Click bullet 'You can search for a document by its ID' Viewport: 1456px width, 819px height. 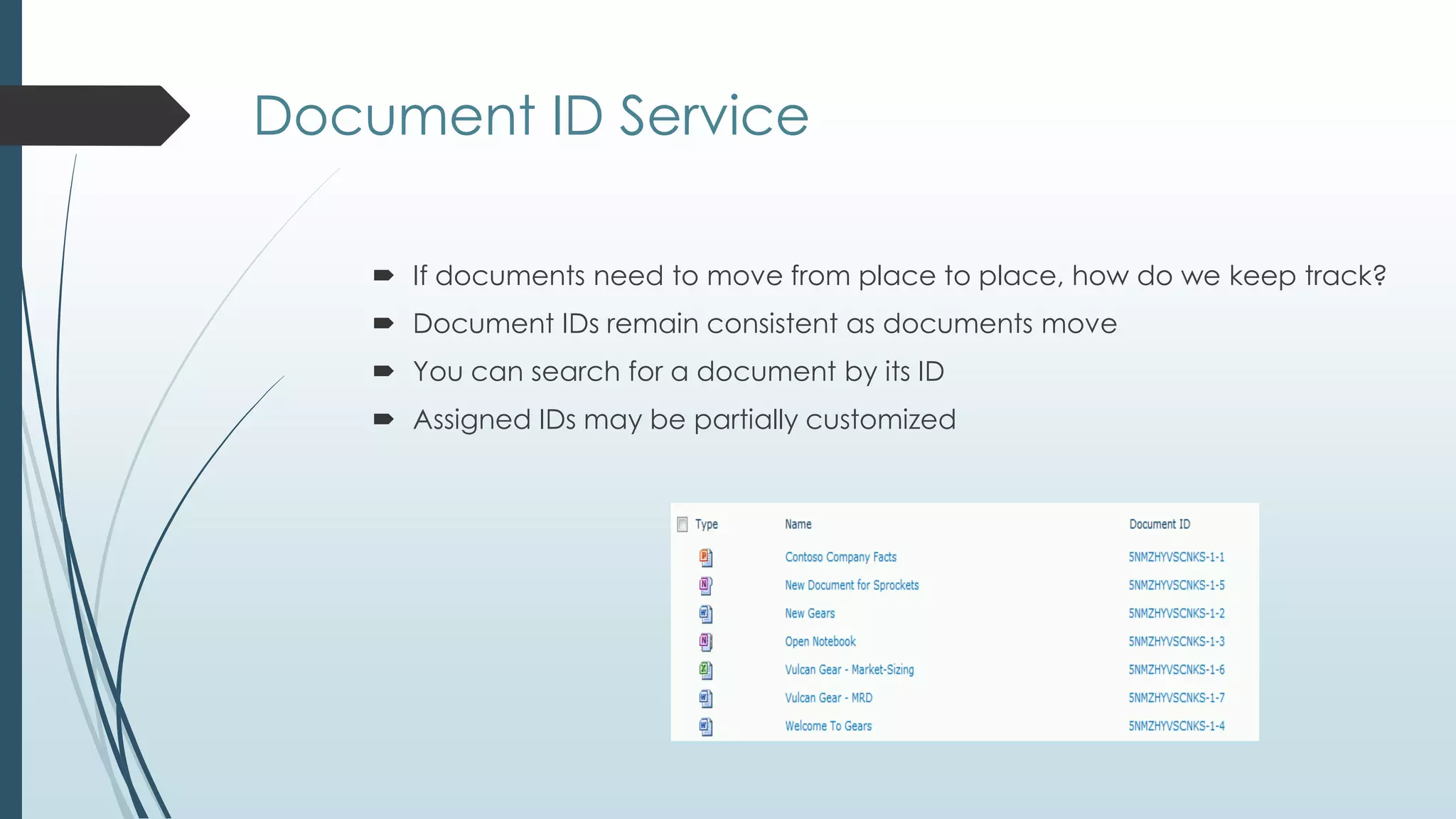(x=678, y=372)
